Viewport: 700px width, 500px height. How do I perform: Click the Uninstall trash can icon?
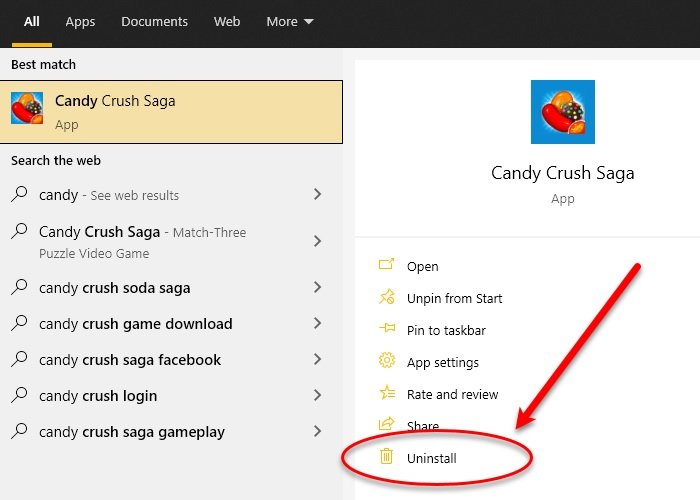click(x=386, y=456)
